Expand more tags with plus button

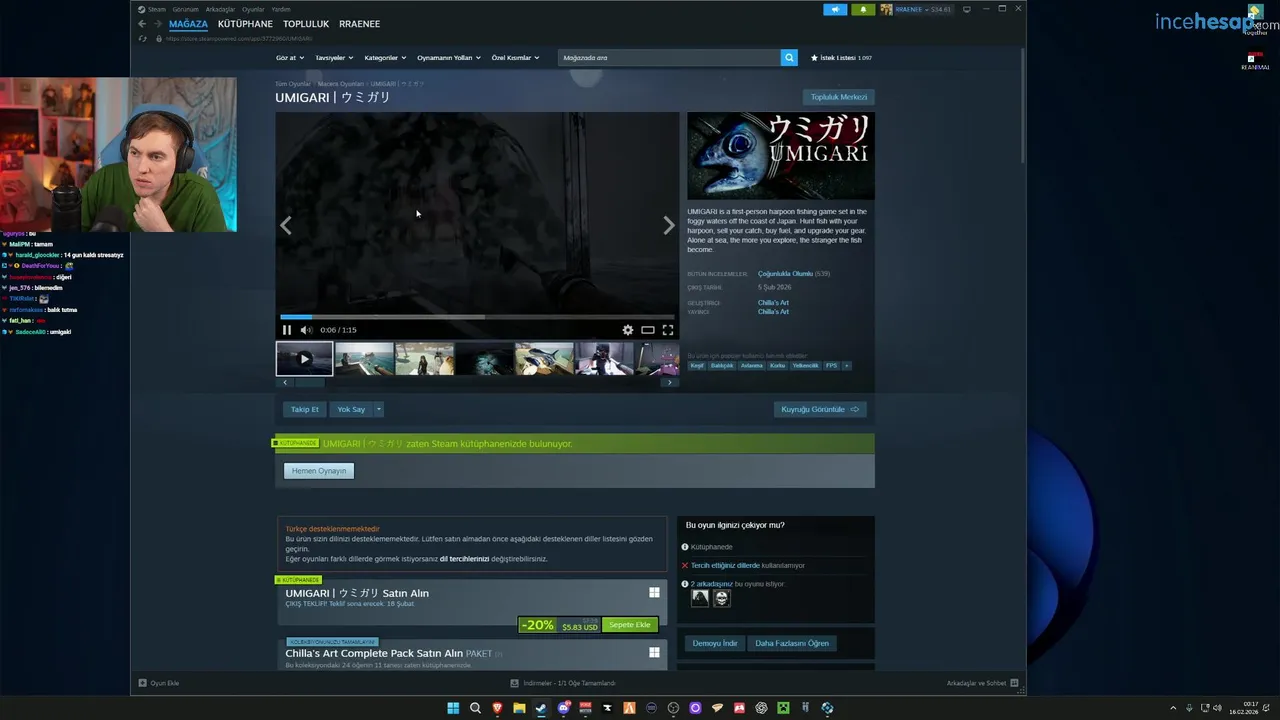[846, 366]
